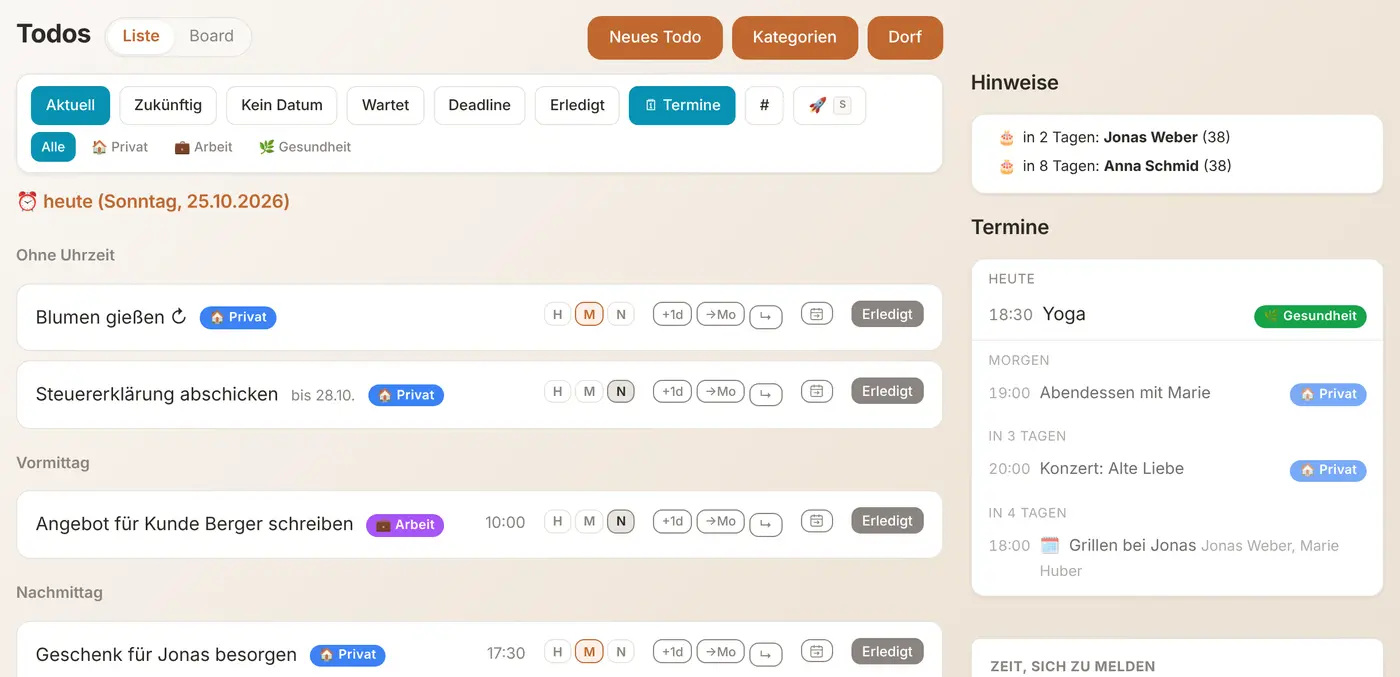The height and width of the screenshot is (677, 1400).
Task: Filter todos by Gesundheit category
Action: point(305,147)
